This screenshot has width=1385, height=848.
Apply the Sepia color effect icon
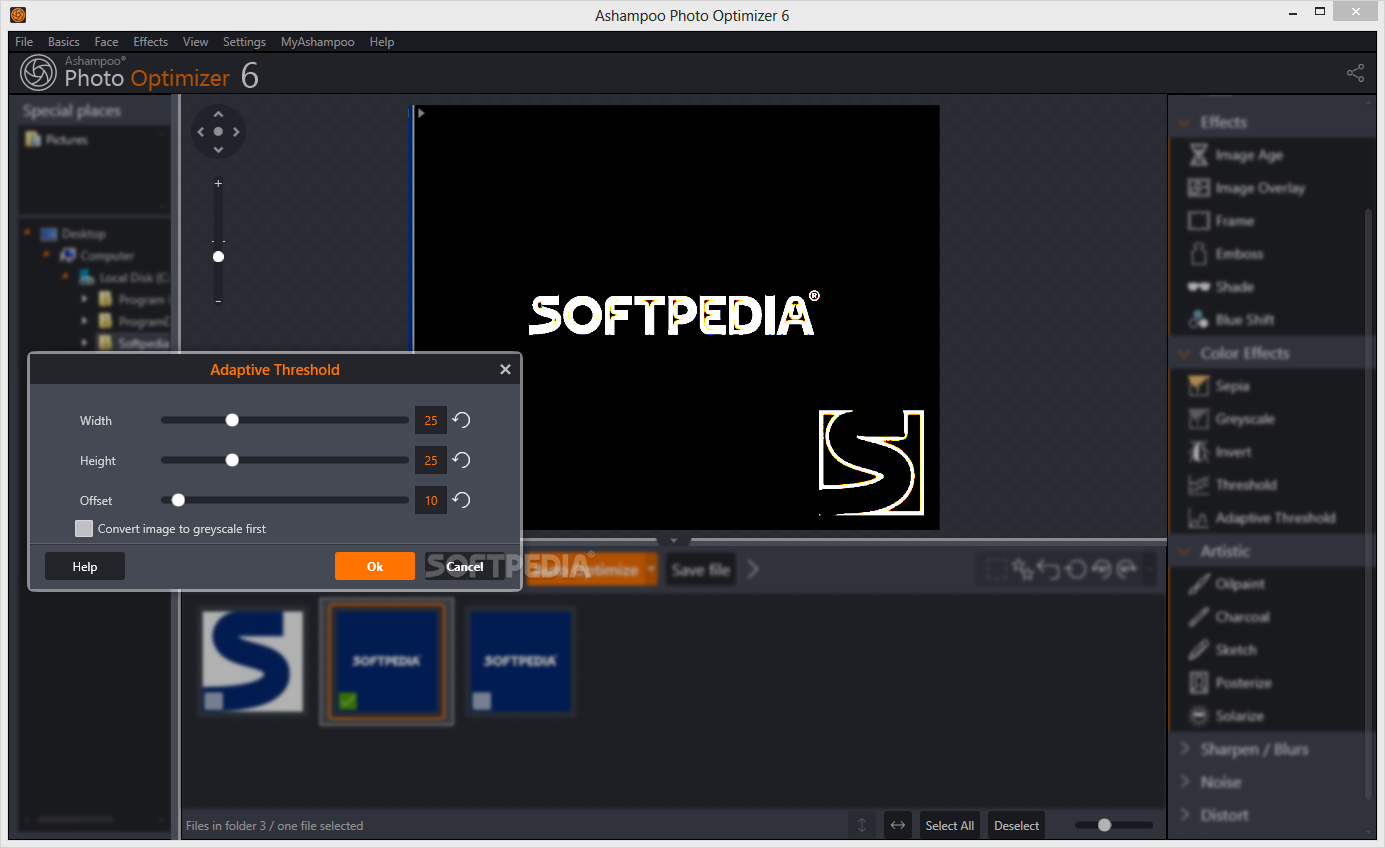click(x=1198, y=386)
